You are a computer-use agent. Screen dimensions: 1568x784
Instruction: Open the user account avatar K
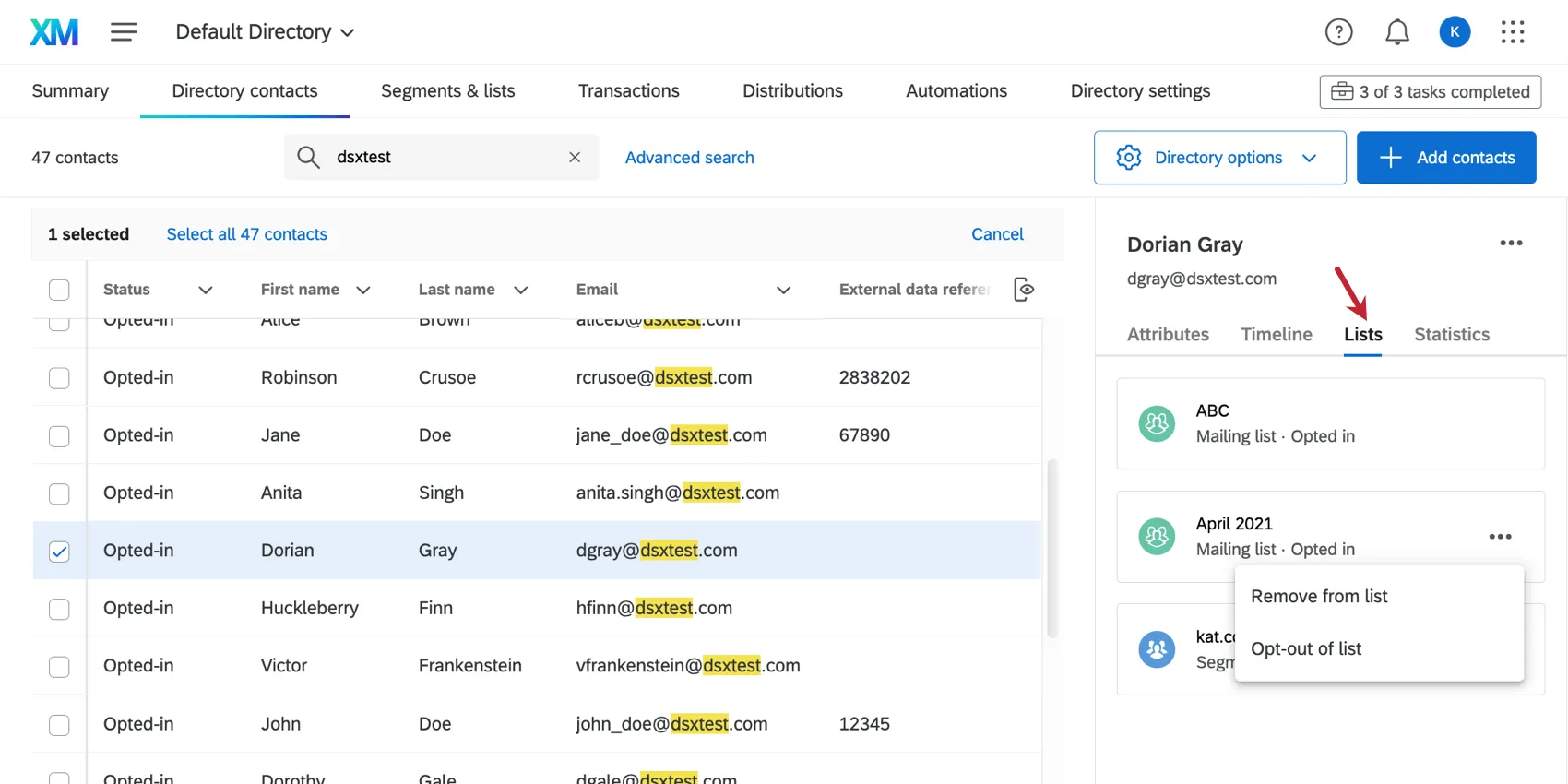[1455, 32]
